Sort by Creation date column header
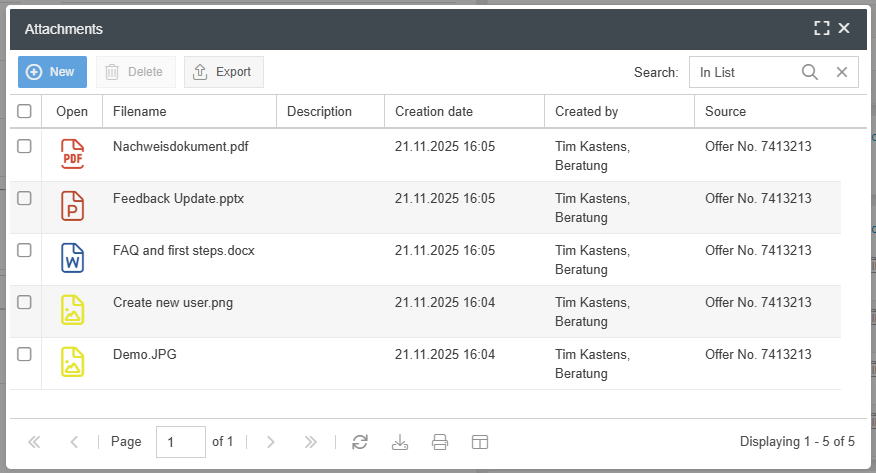This screenshot has height=473, width=876. point(434,111)
